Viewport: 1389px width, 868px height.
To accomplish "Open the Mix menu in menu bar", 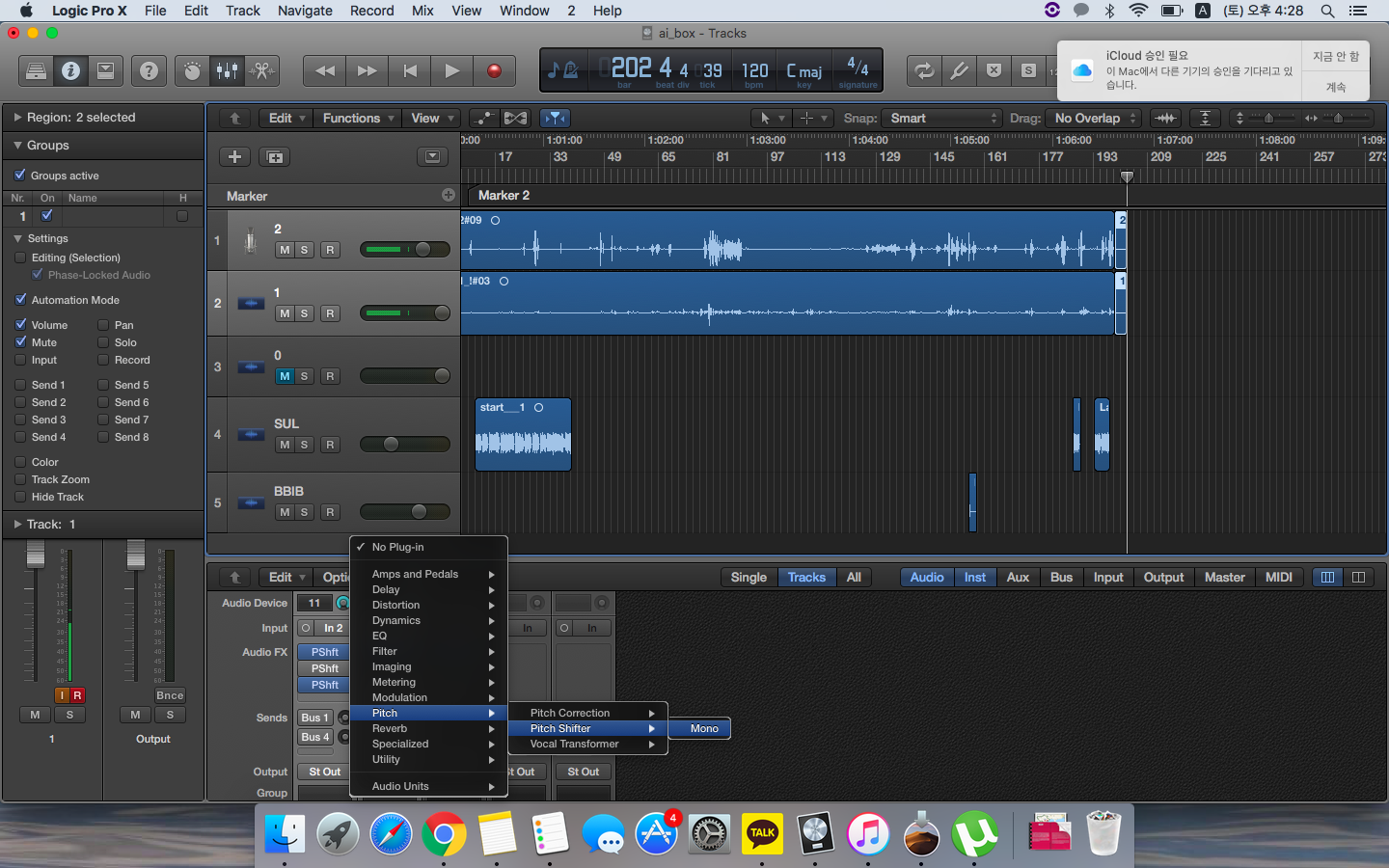I will click(422, 11).
